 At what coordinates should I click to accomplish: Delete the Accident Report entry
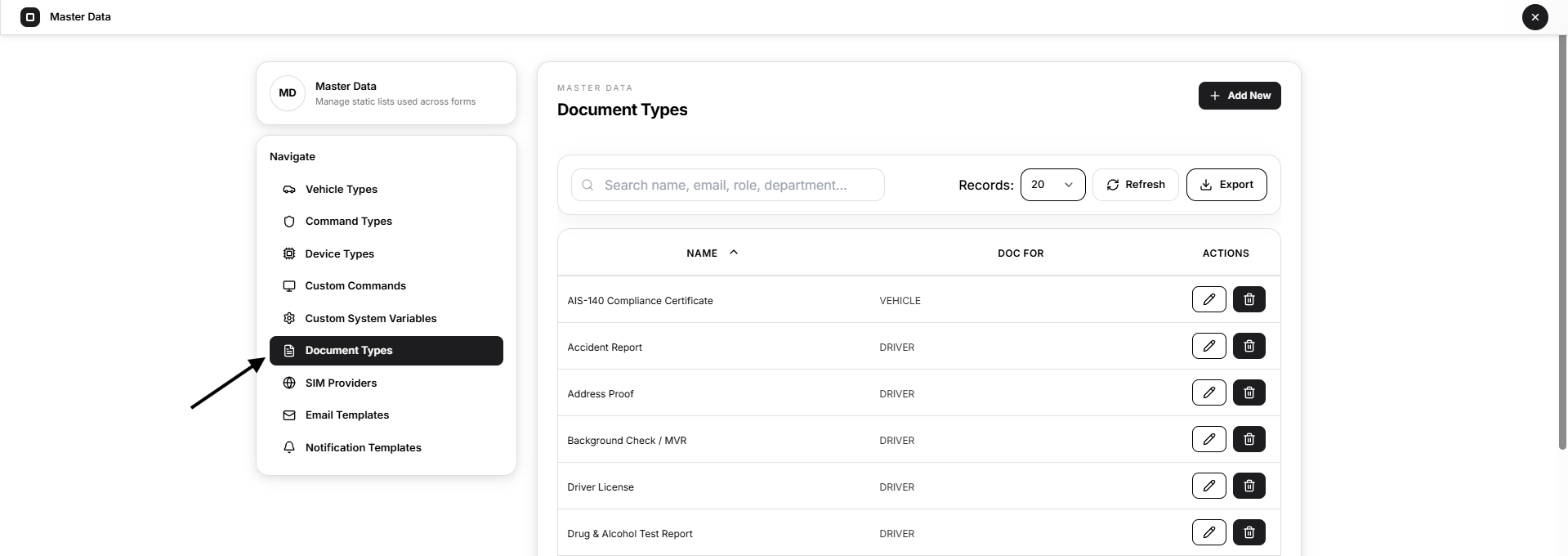coord(1249,346)
